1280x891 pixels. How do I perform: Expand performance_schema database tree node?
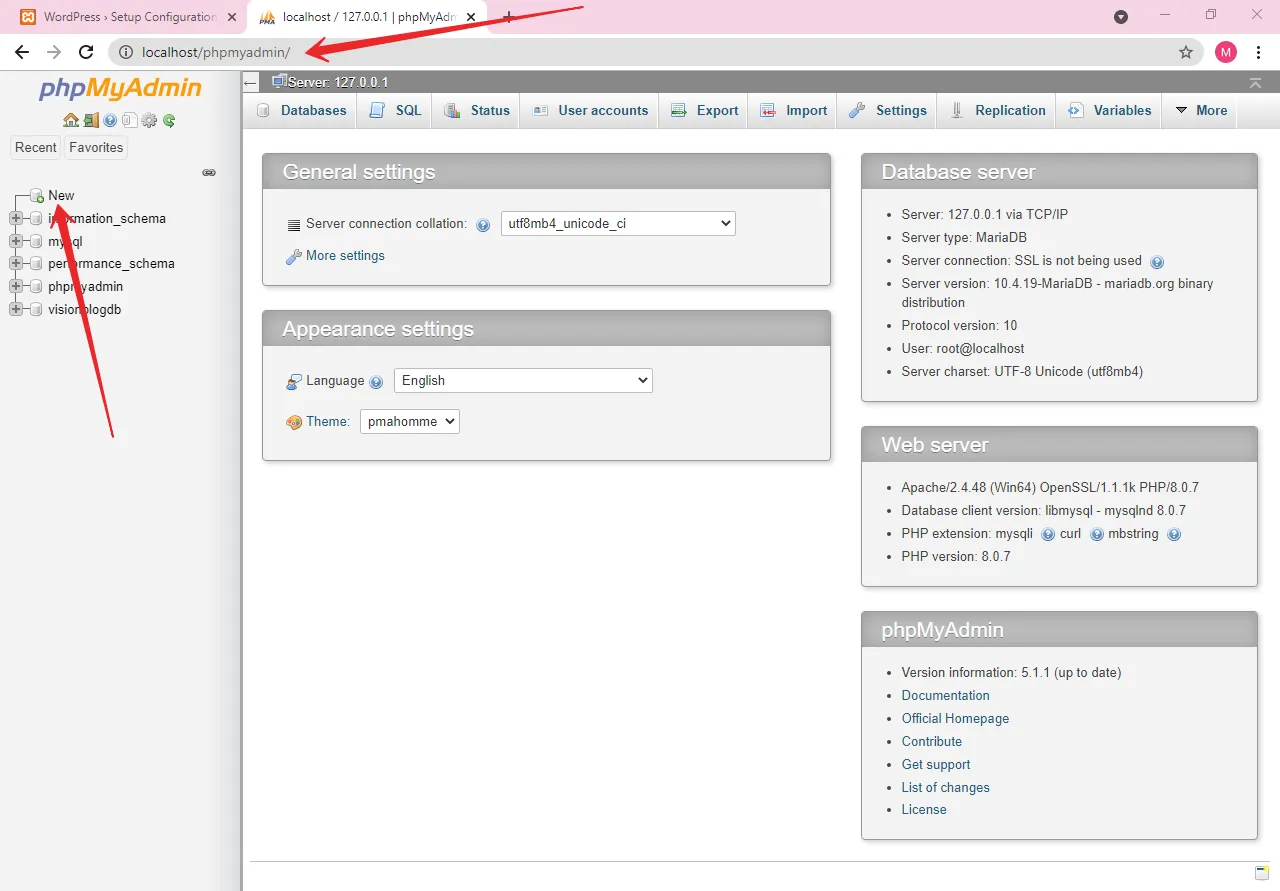pos(16,264)
